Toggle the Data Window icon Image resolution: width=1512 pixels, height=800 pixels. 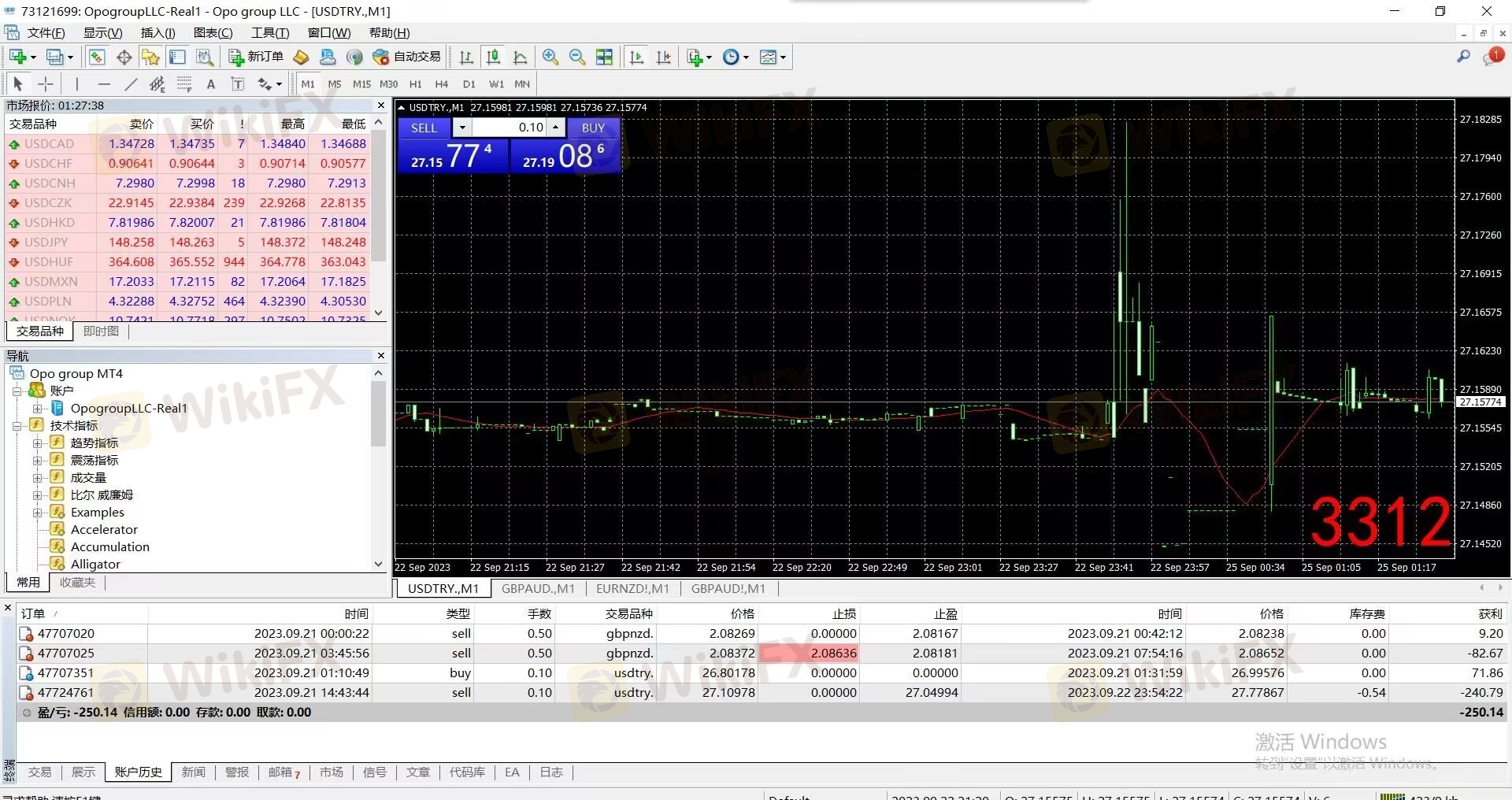pyautogui.click(x=124, y=57)
